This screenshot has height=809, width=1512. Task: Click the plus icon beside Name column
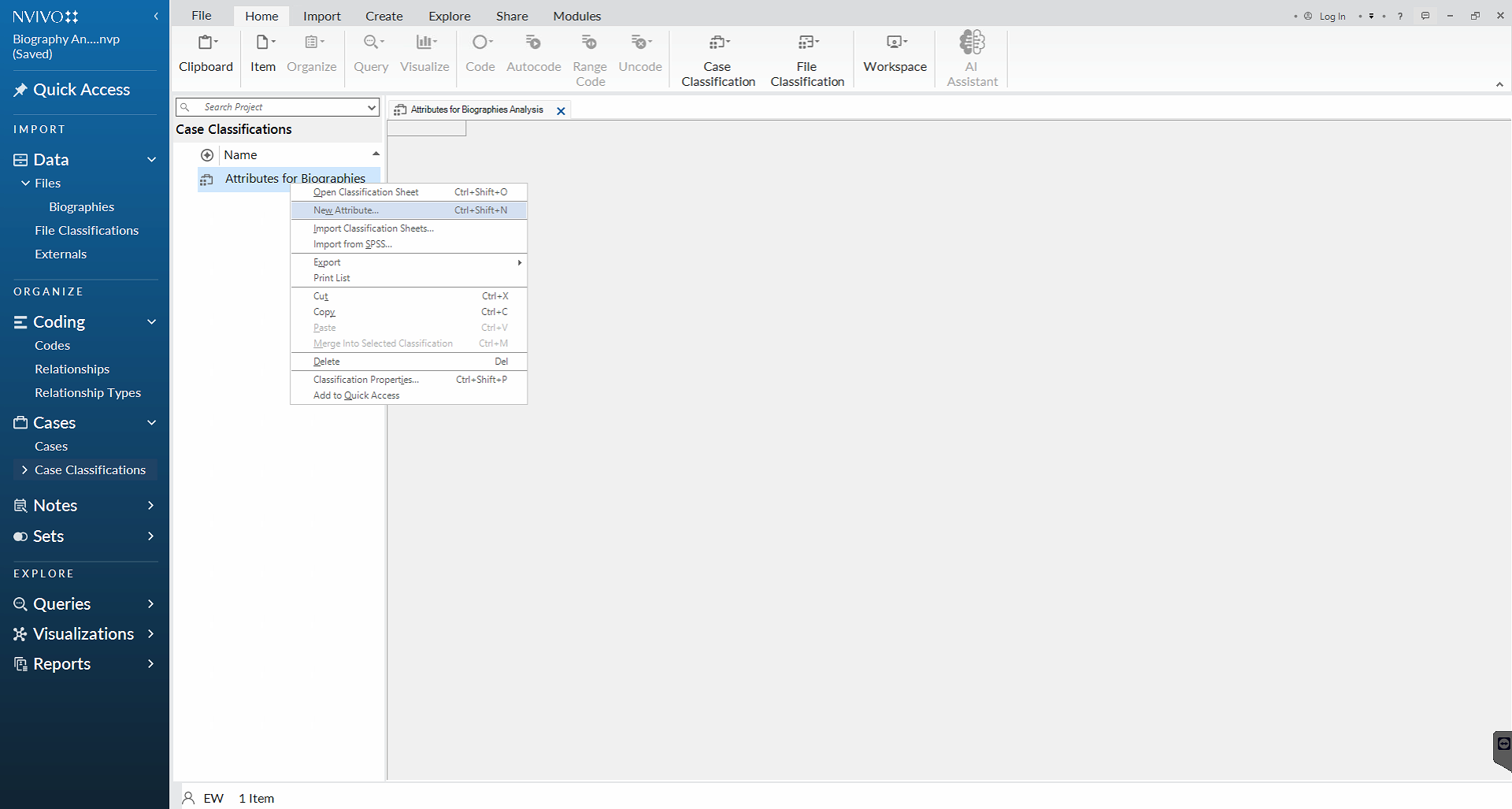pyautogui.click(x=207, y=155)
